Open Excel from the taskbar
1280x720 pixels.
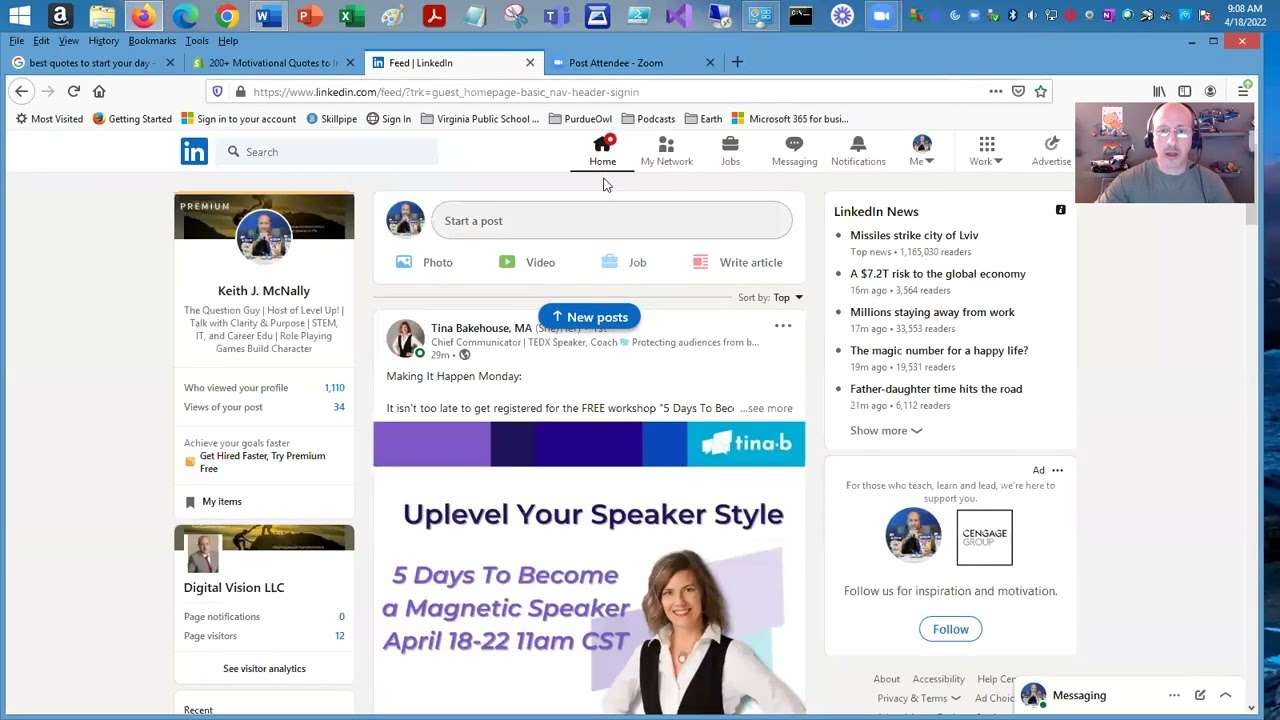pos(351,16)
